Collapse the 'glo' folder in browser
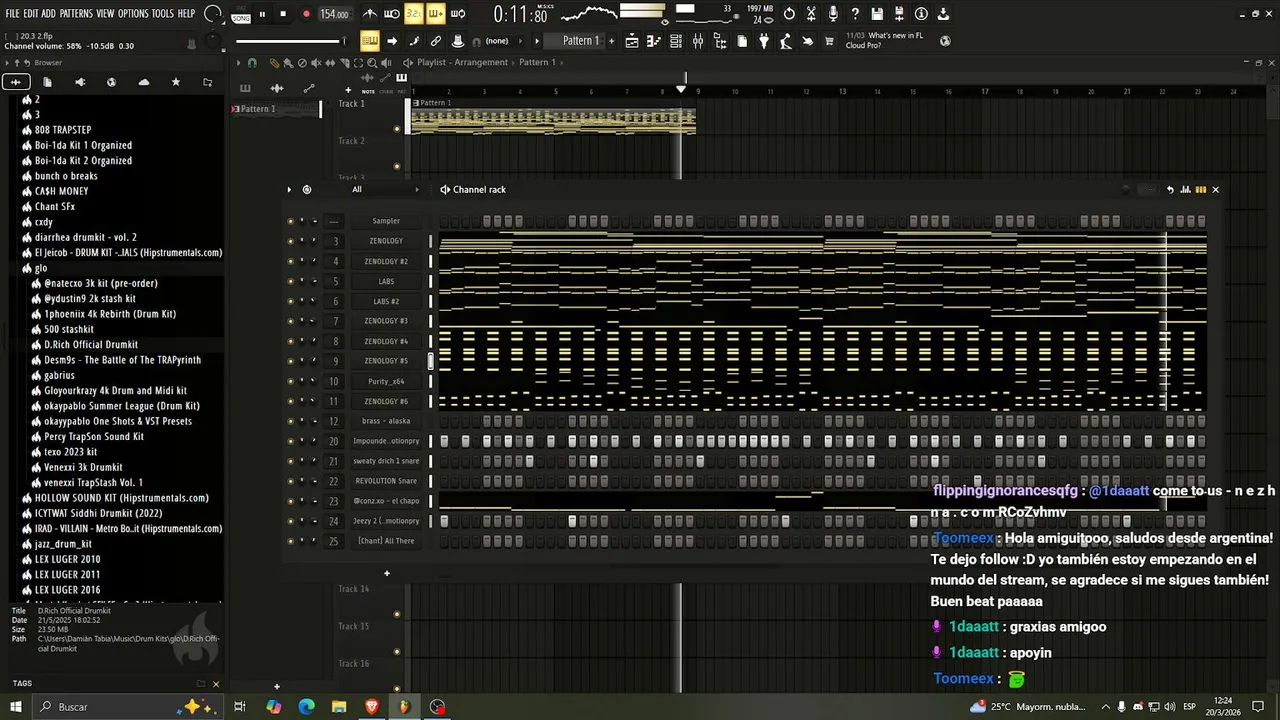The width and height of the screenshot is (1280, 720). tap(41, 268)
